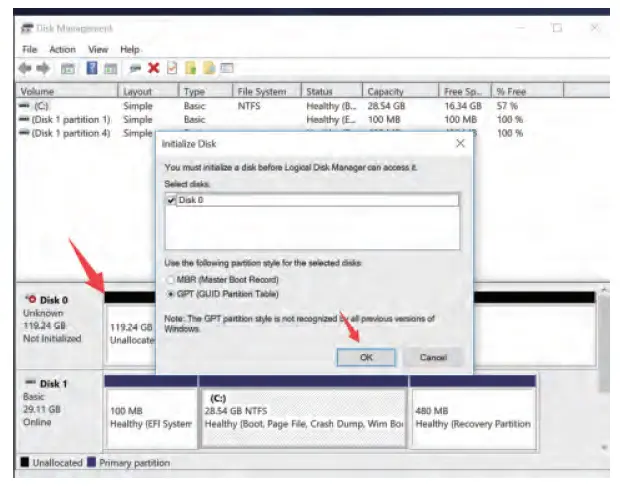Image resolution: width=620 pixels, height=488 pixels.
Task: Sort by the Free Sp.. column header
Action: 465,91
